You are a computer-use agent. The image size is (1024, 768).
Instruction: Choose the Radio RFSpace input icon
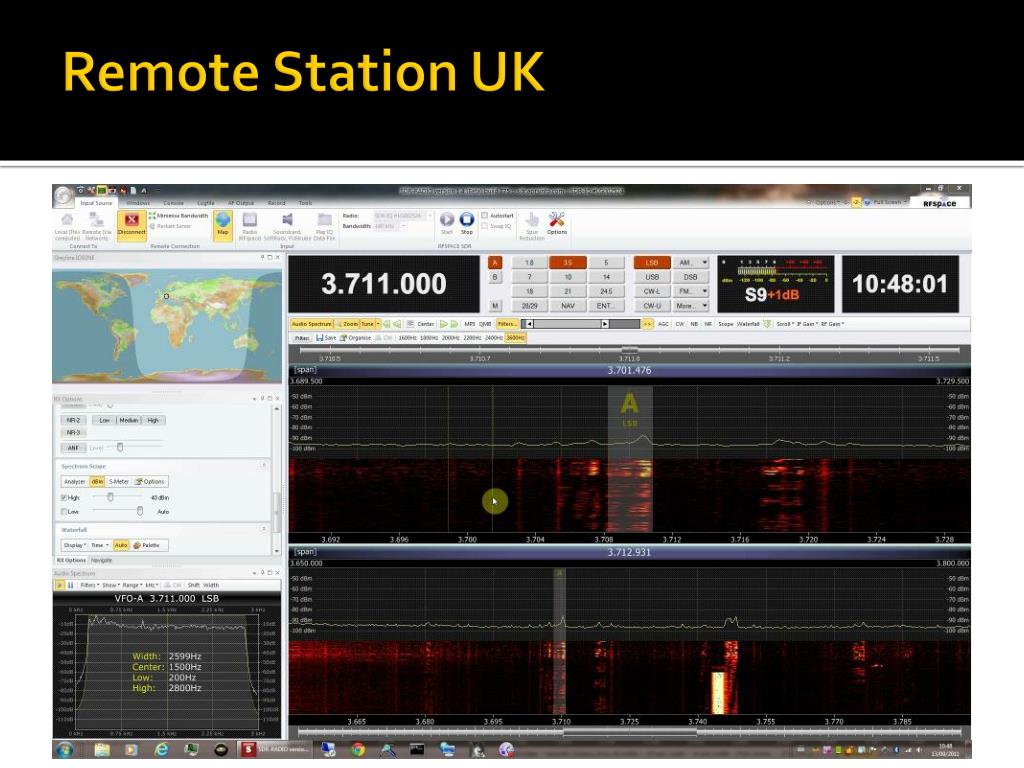tap(249, 220)
